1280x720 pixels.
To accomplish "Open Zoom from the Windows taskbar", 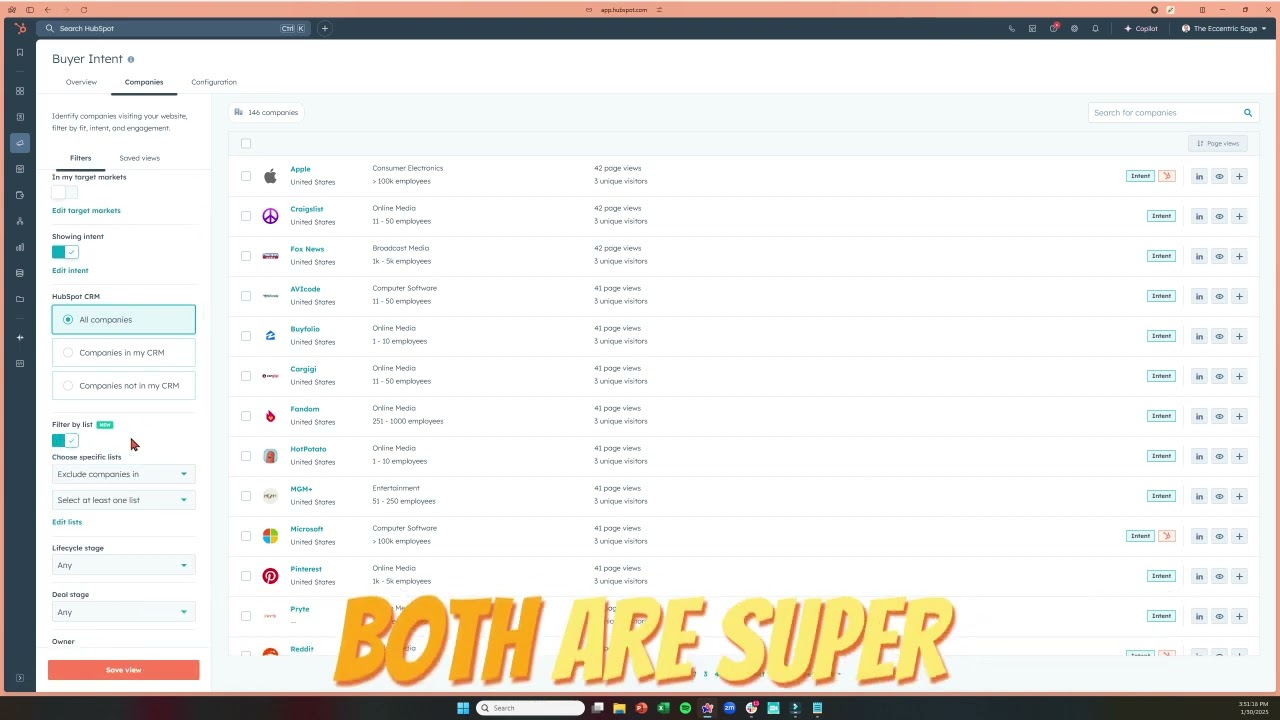I will pyautogui.click(x=729, y=708).
